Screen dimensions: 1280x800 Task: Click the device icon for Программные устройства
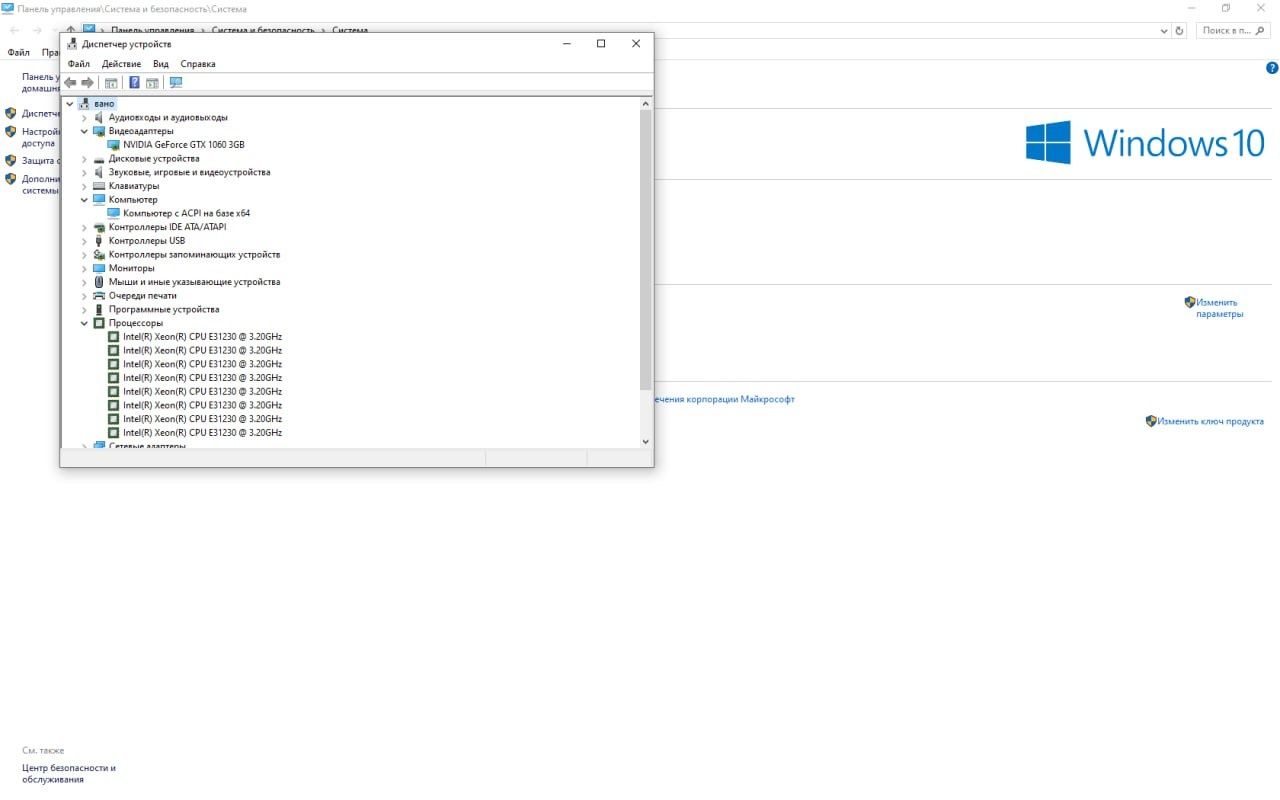[99, 310]
